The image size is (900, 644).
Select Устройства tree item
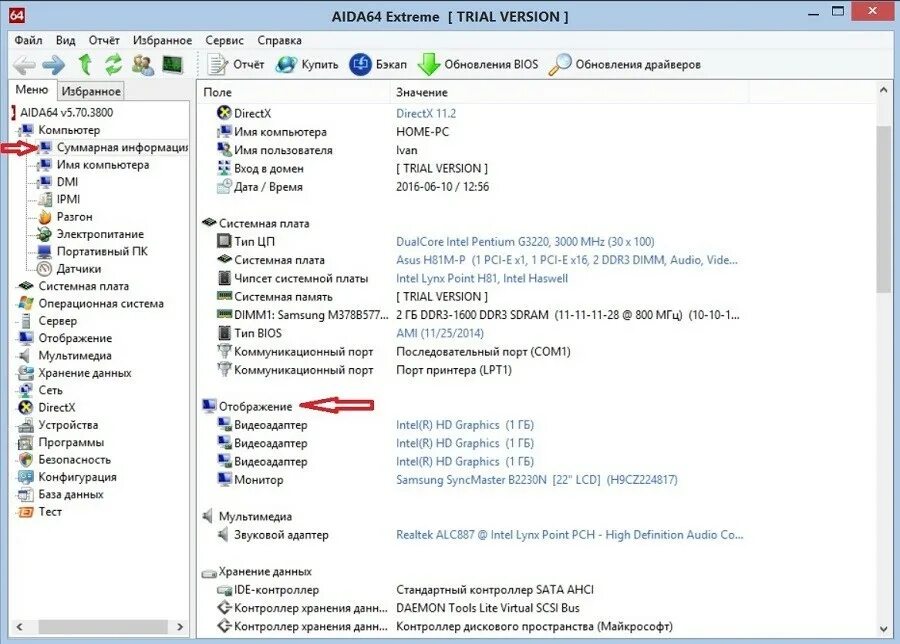click(68, 425)
